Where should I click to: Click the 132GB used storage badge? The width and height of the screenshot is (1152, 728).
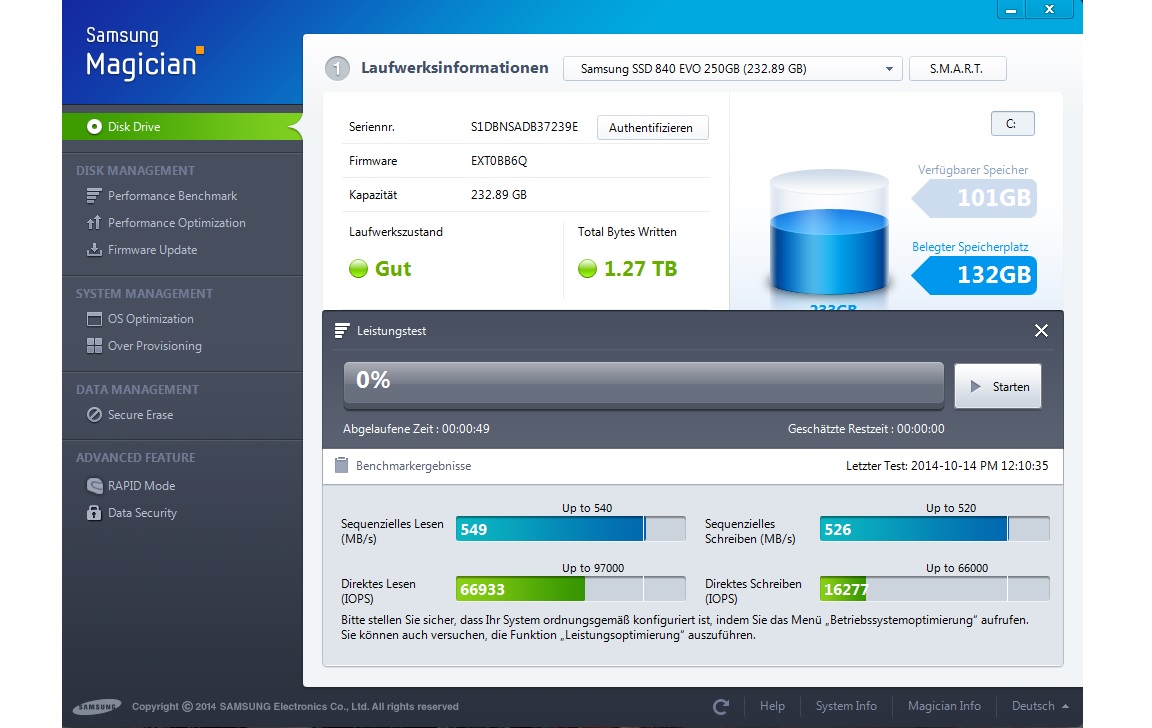[x=975, y=275]
